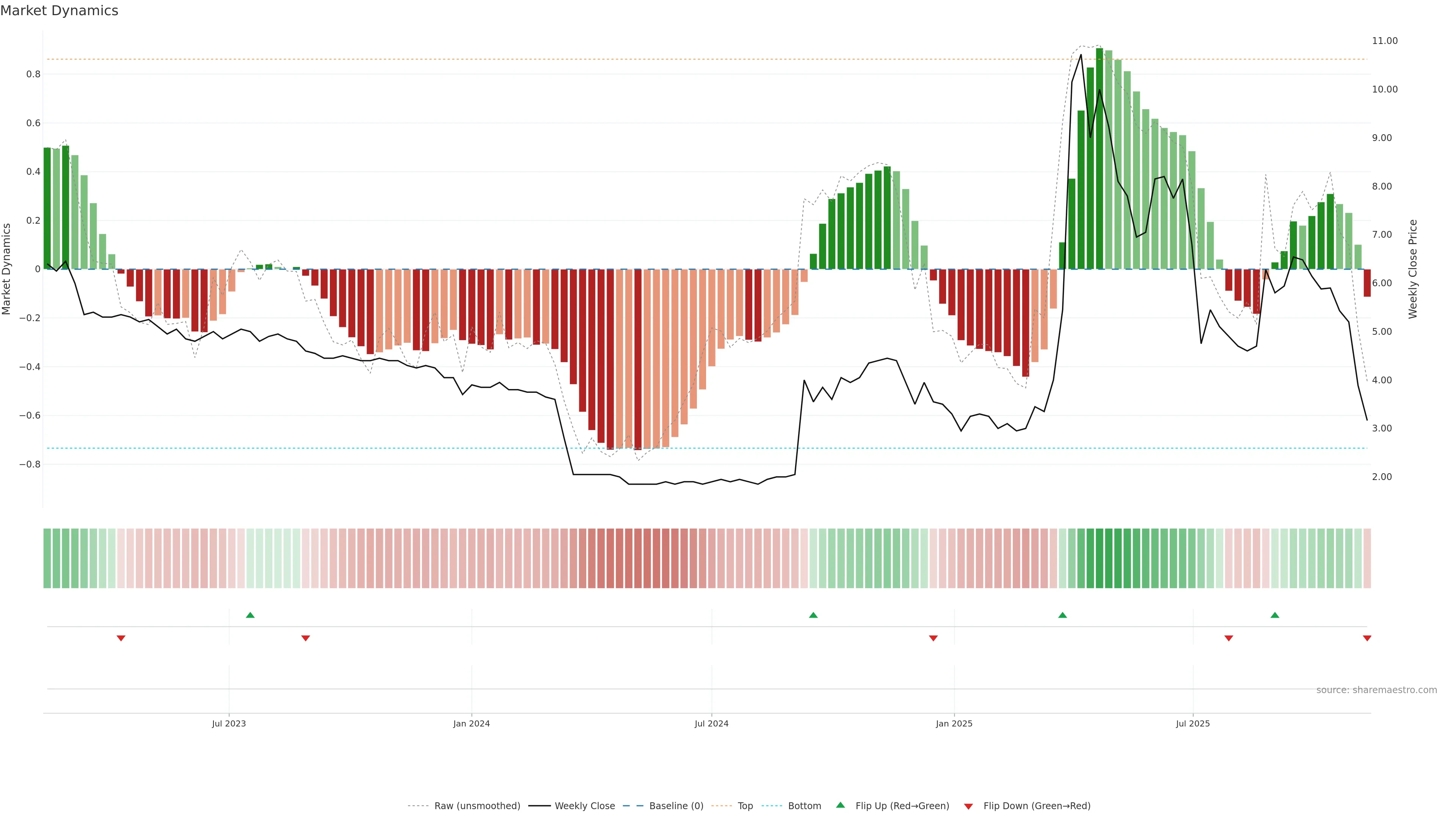
Task: Toggle the Weekly Close legend entry
Action: click(584, 806)
